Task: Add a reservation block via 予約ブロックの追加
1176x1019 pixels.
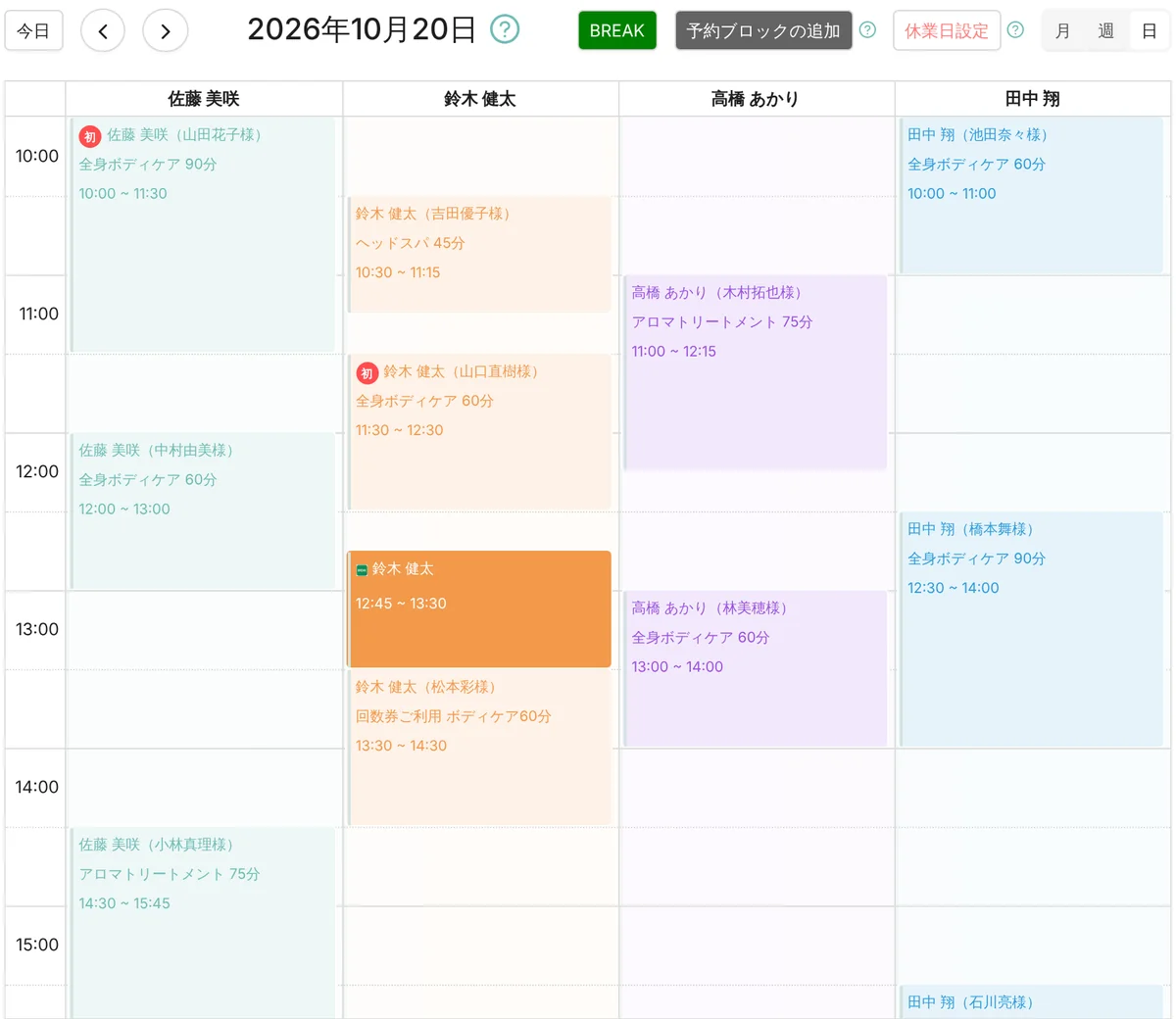Action: point(763,31)
